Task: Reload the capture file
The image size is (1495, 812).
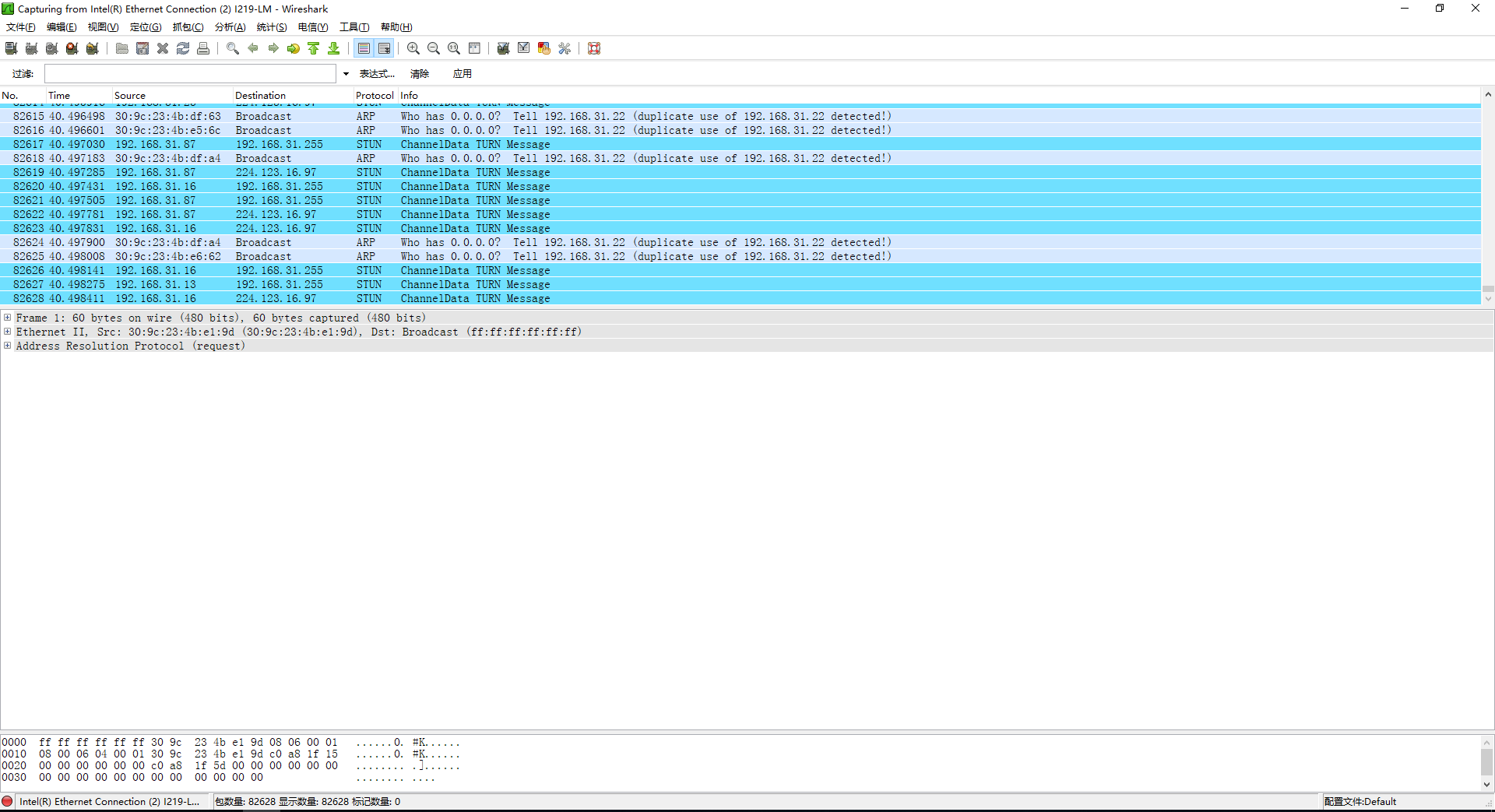Action: click(183, 48)
